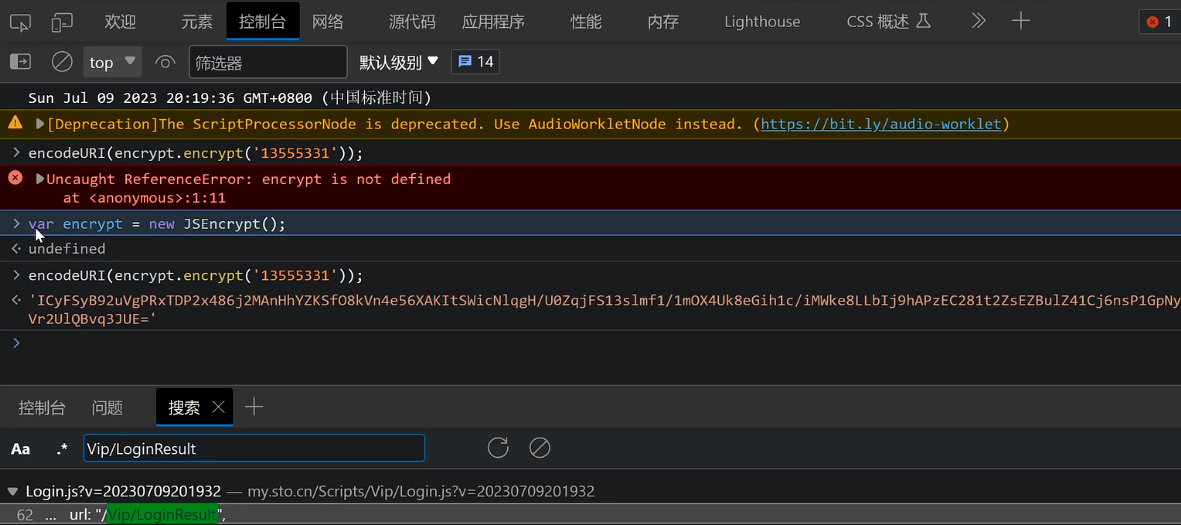This screenshot has width=1181, height=525.
Task: Click the console 筛选器 filter field
Action: (268, 62)
